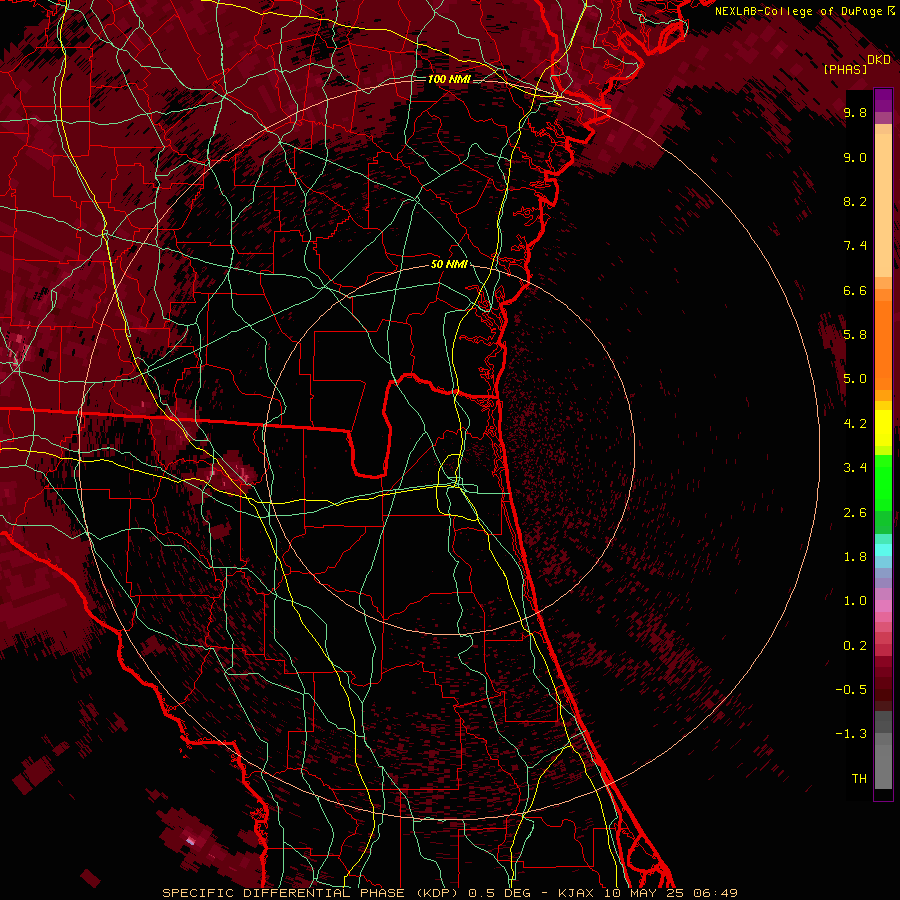Click the cyan segment of the color bar

click(x=883, y=549)
